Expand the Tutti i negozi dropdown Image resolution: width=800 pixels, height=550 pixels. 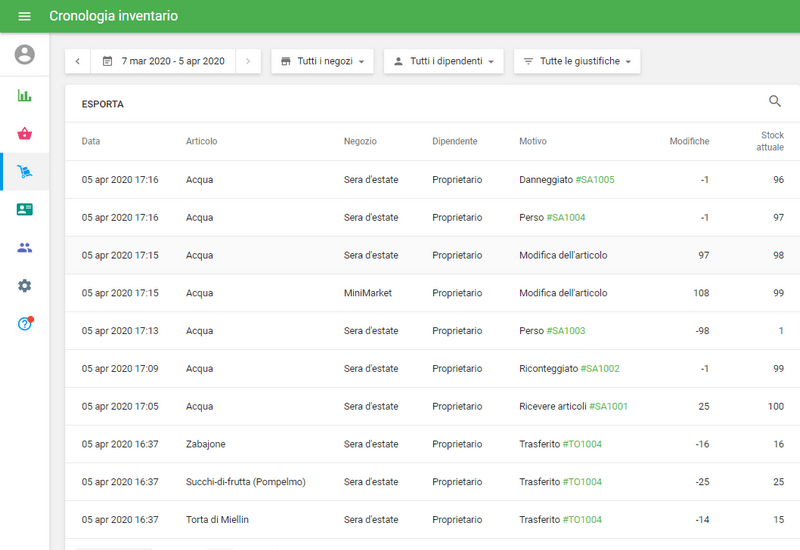pyautogui.click(x=322, y=61)
